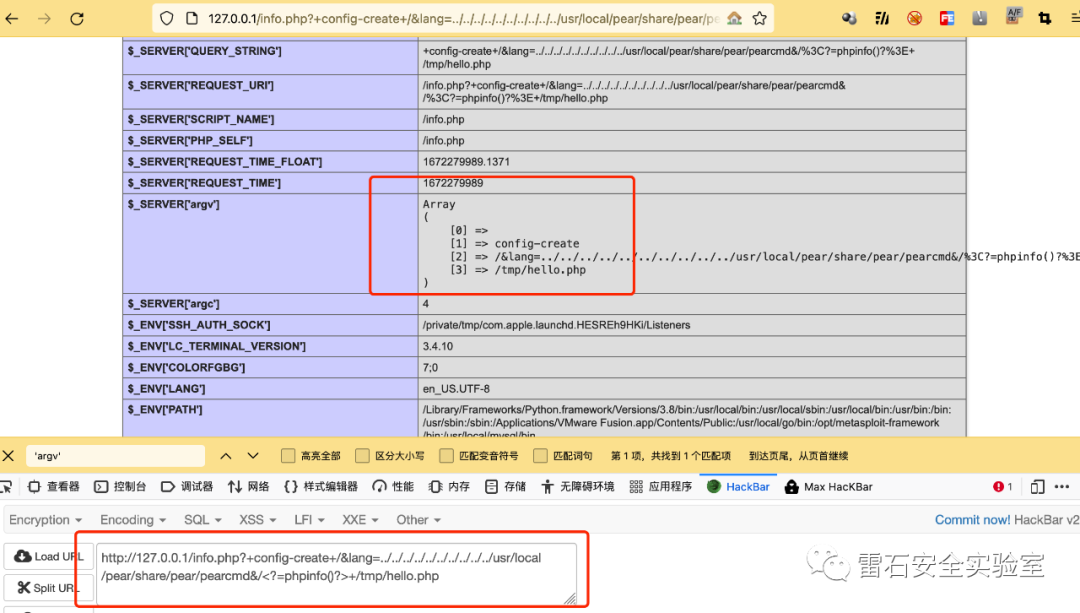
Task: Click the $_SERVER['REQUEST_TIME_FLOAT'] value 1672279989.1371
Action: (466, 162)
